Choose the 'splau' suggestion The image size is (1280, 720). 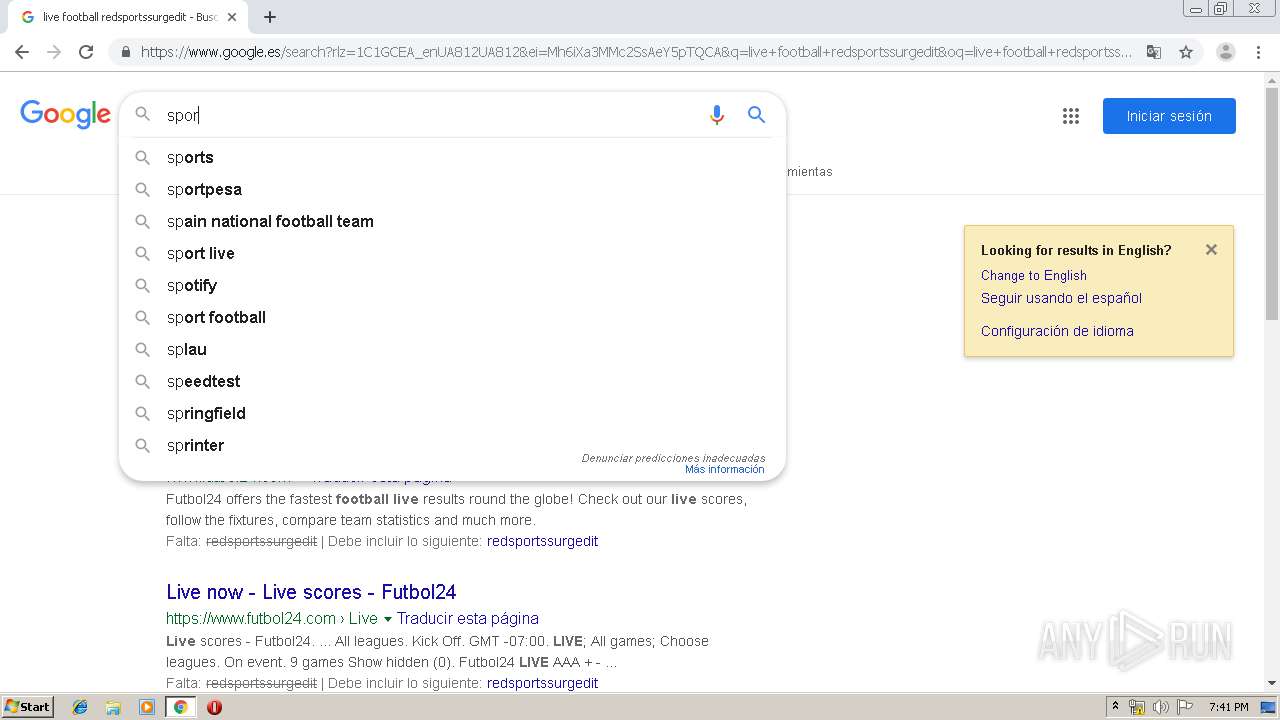[x=452, y=349]
